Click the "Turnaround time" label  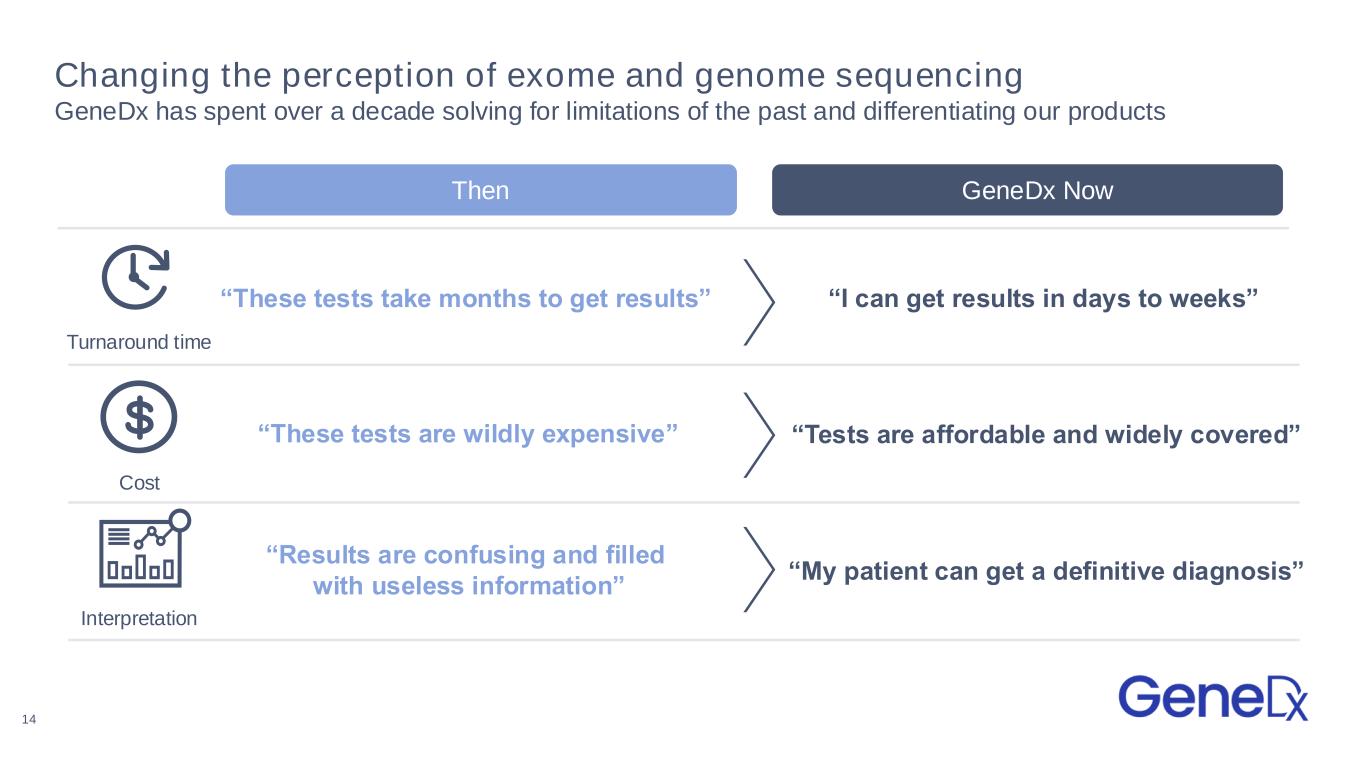(139, 342)
